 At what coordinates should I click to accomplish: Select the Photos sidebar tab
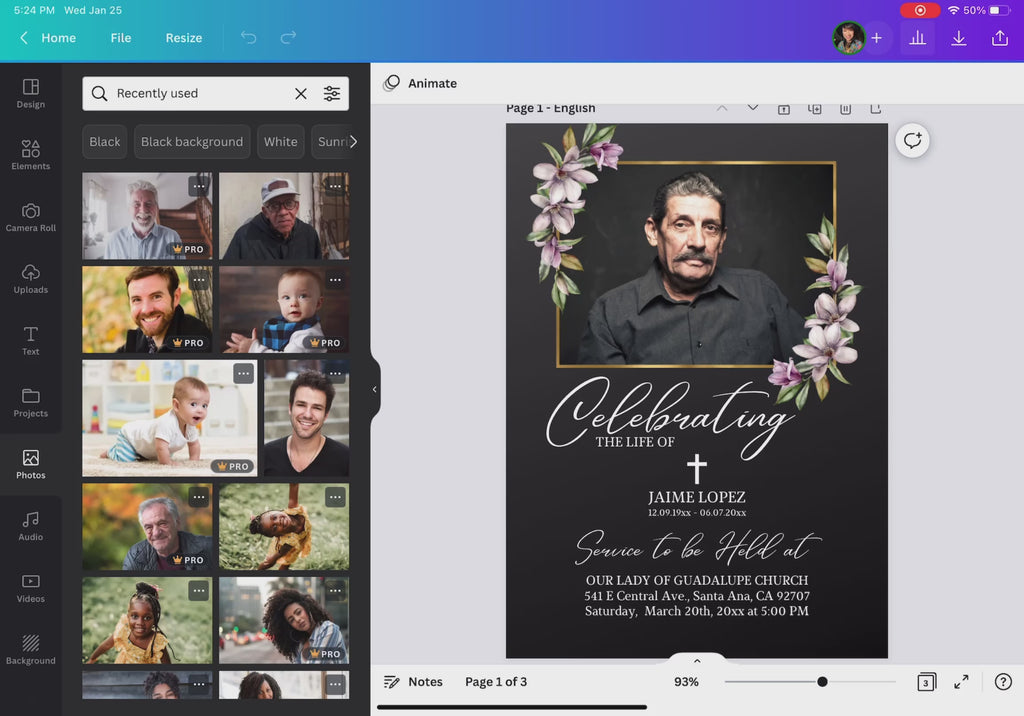point(31,464)
